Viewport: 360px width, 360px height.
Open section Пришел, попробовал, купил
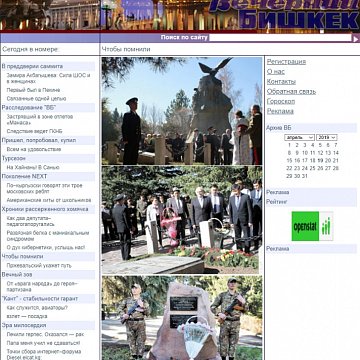click(39, 140)
